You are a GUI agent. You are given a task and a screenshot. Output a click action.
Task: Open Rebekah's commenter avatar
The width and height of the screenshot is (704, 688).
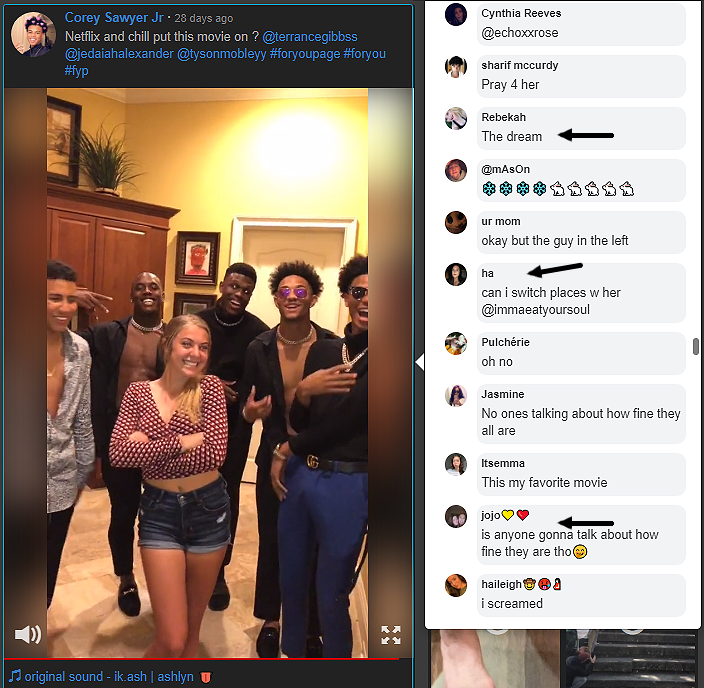[456, 118]
